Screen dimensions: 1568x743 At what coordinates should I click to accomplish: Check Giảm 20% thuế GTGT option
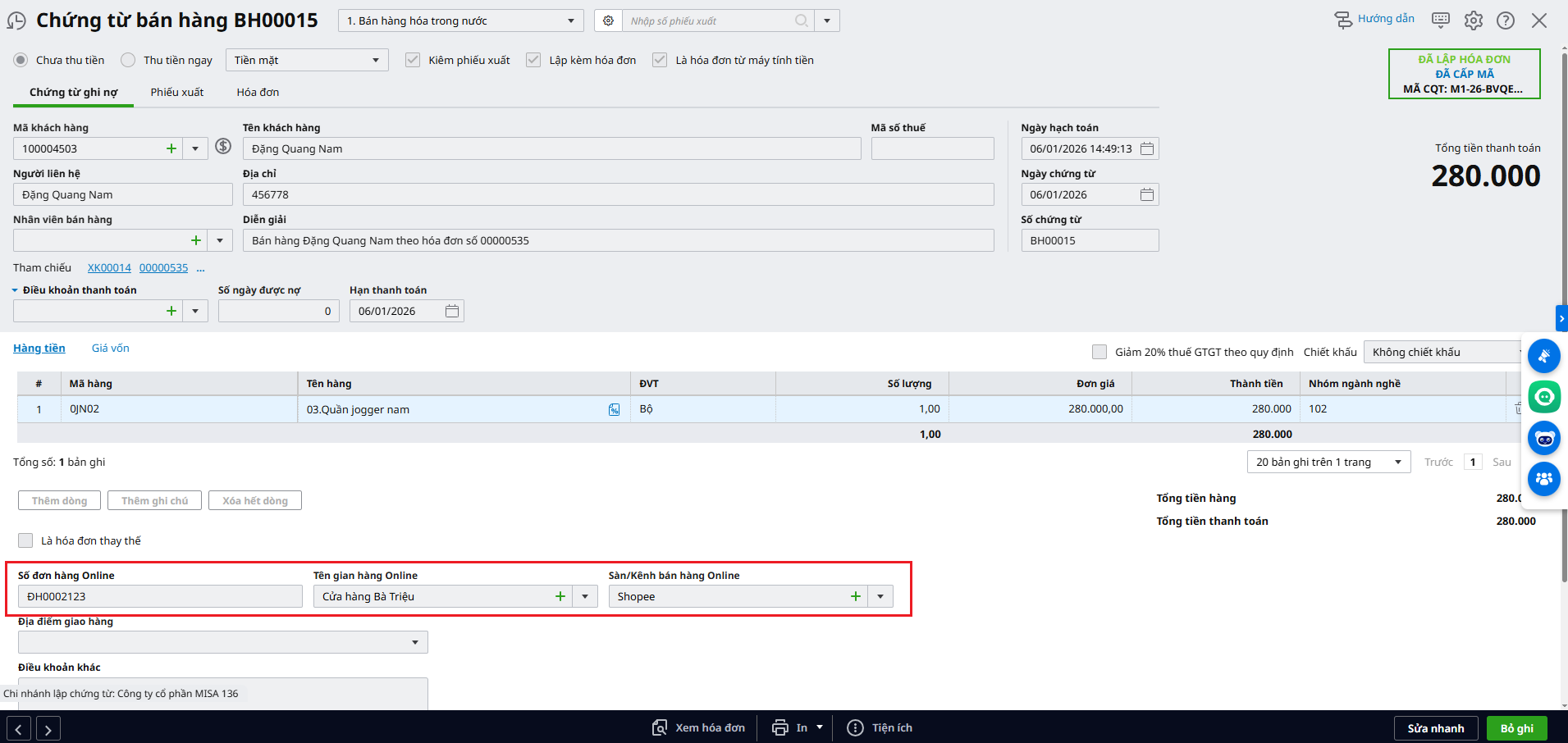(1099, 352)
